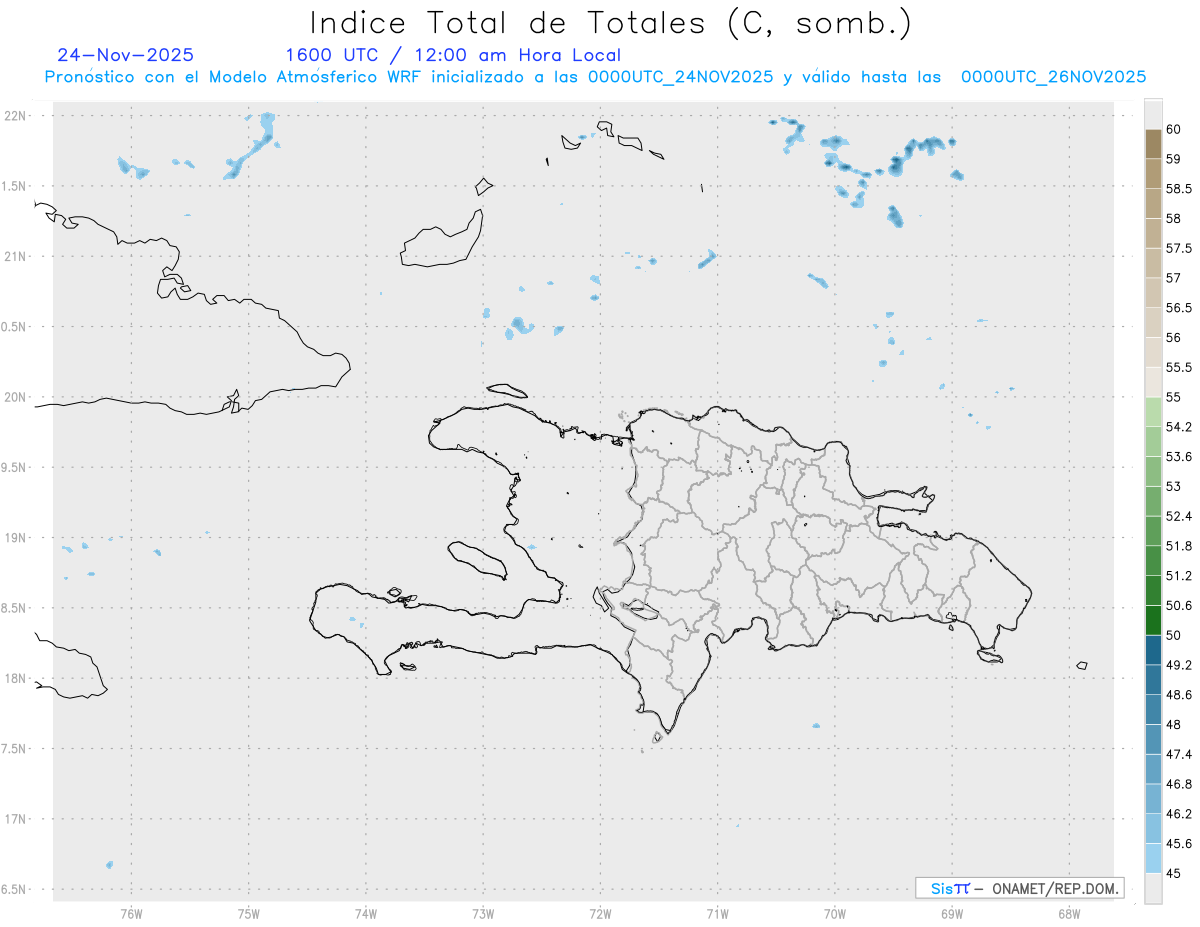The image size is (1200, 927).
Task: Click the colorbar label '55.5'
Action: click(1179, 367)
